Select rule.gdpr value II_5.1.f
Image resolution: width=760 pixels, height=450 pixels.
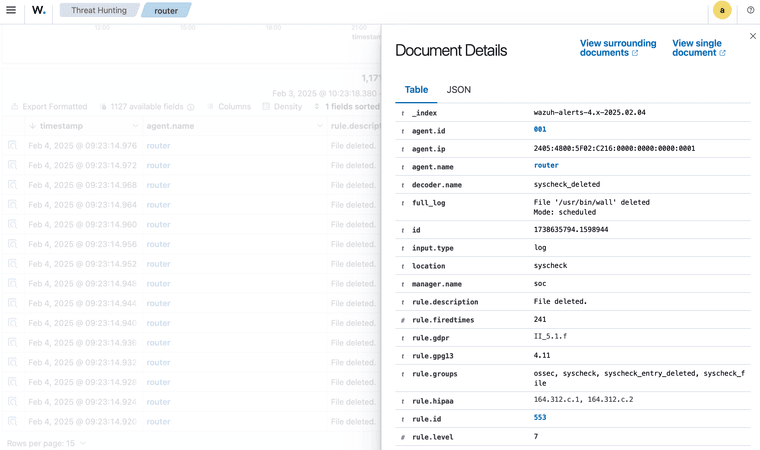click(x=550, y=336)
